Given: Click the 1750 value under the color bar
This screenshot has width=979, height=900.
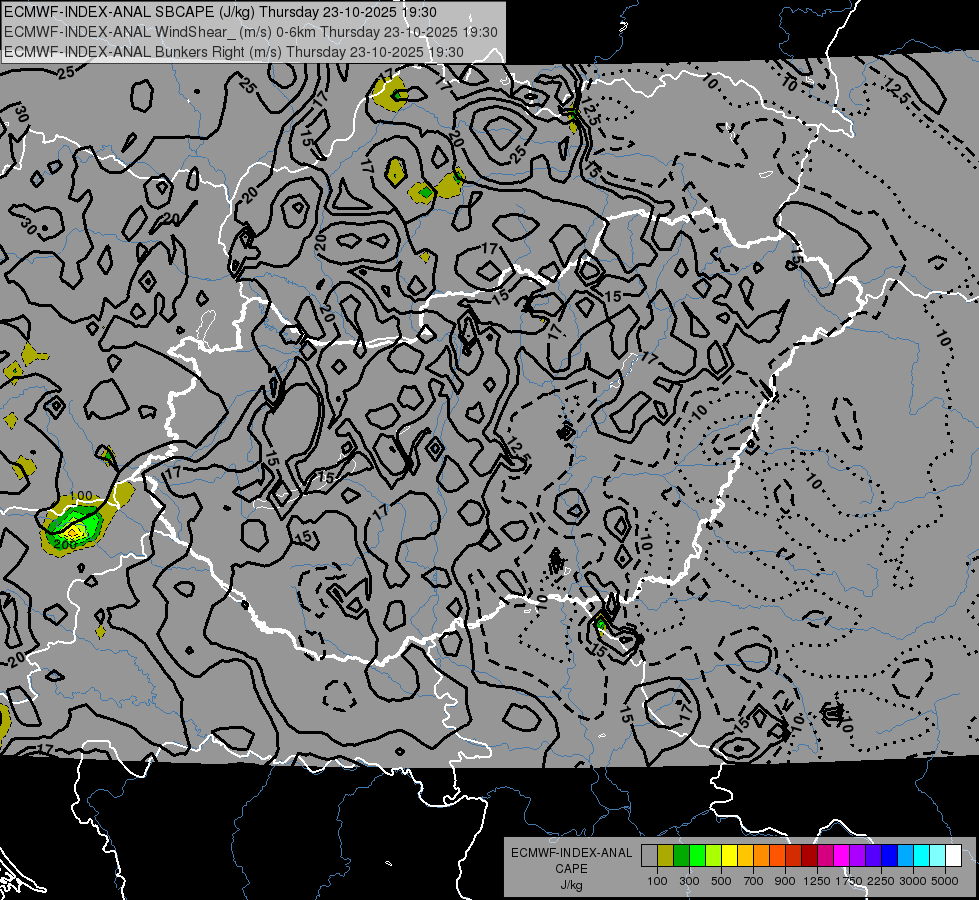Looking at the screenshot, I should 849,881.
